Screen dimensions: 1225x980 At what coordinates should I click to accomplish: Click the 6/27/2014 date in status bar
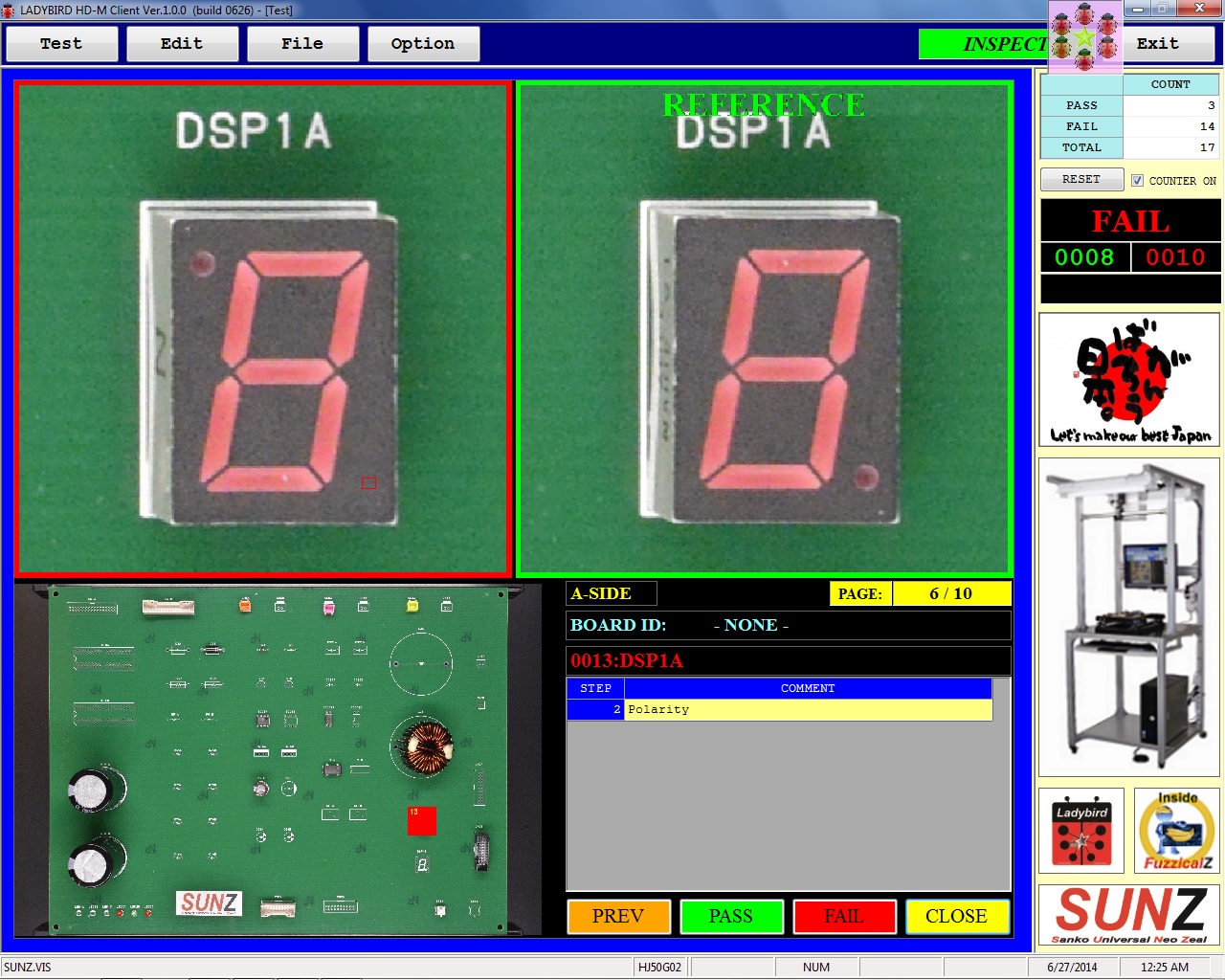[1072, 967]
